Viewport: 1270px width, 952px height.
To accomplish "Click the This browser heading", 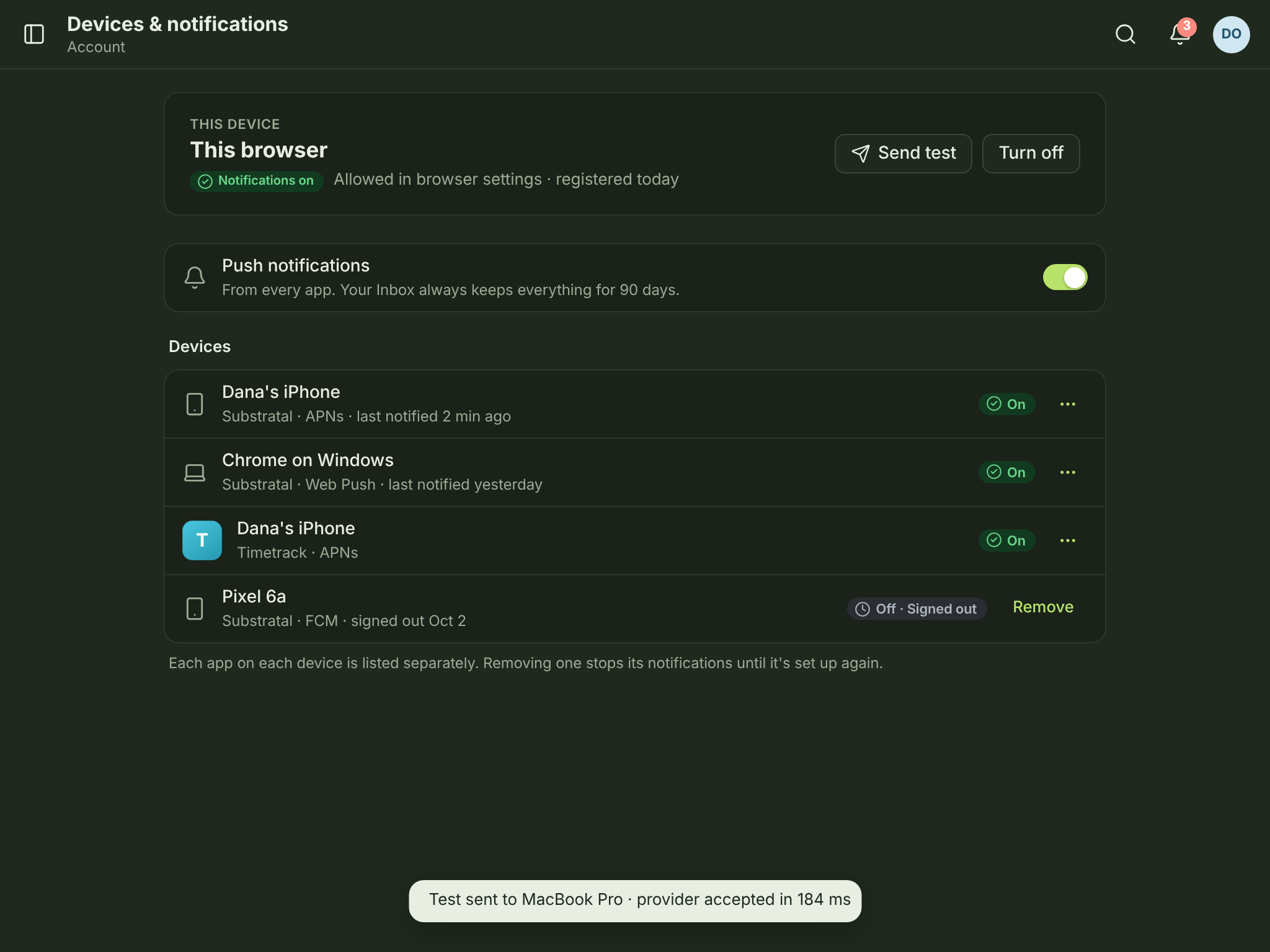I will 259,150.
